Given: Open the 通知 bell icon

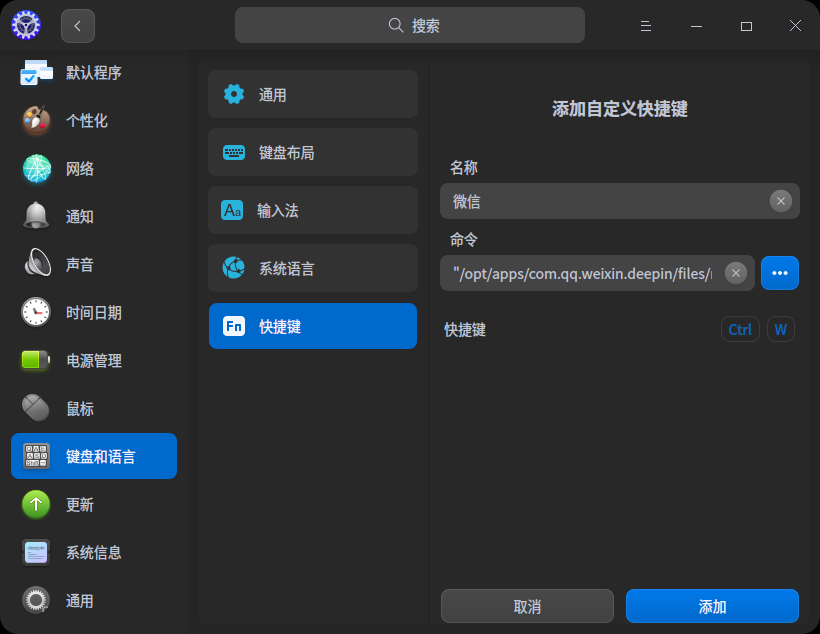Looking at the screenshot, I should (x=36, y=216).
